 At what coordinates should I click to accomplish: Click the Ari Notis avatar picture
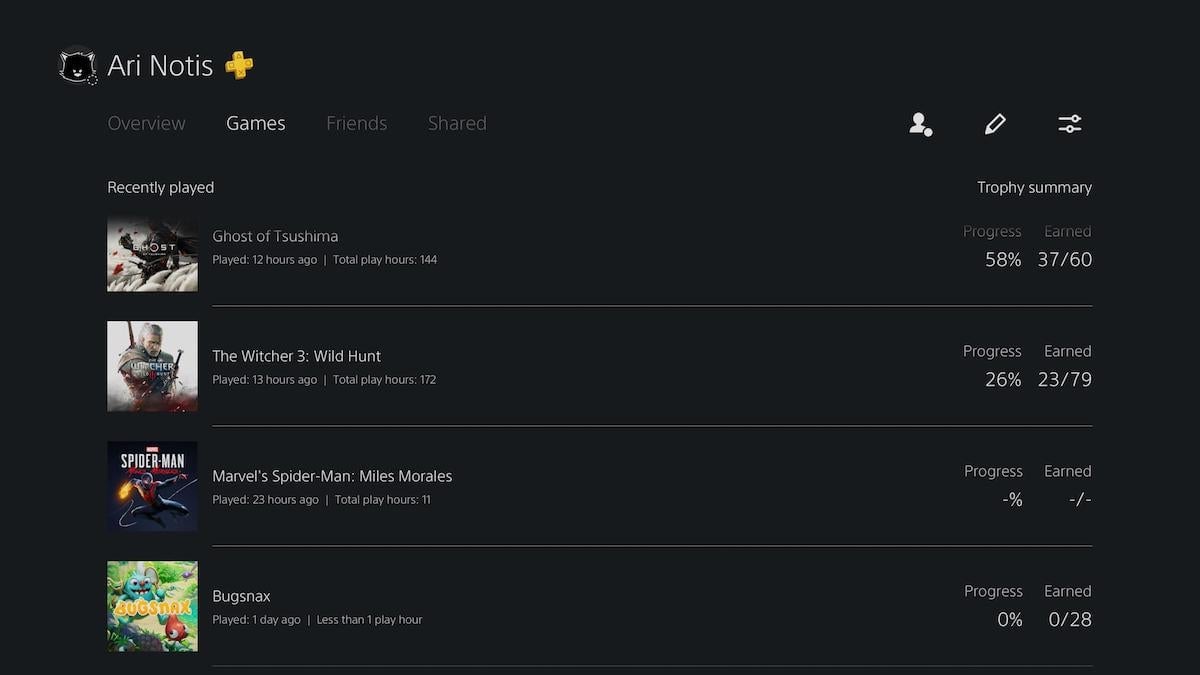click(77, 65)
